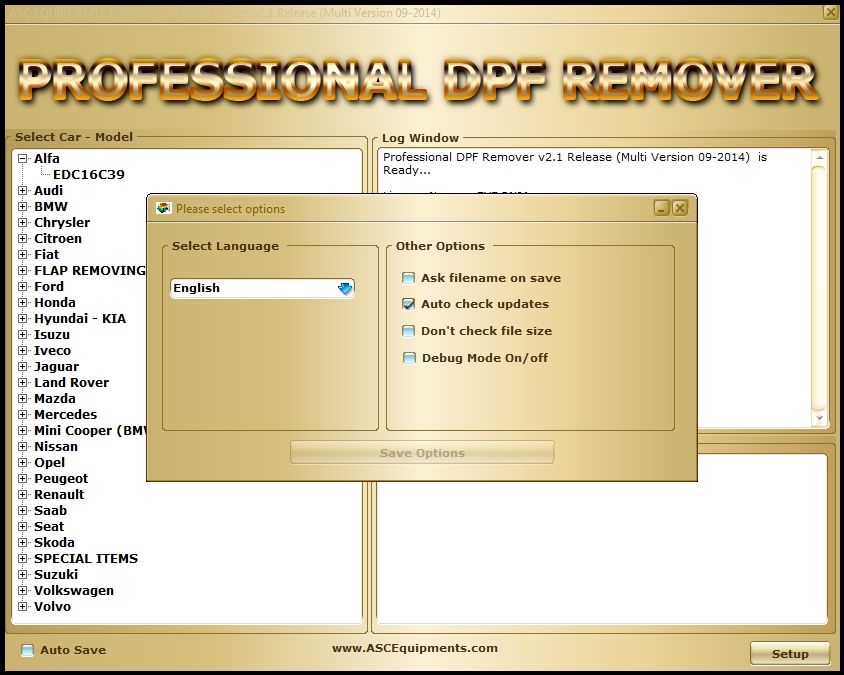
Task: Click the options dialog title icon
Action: pos(163,208)
